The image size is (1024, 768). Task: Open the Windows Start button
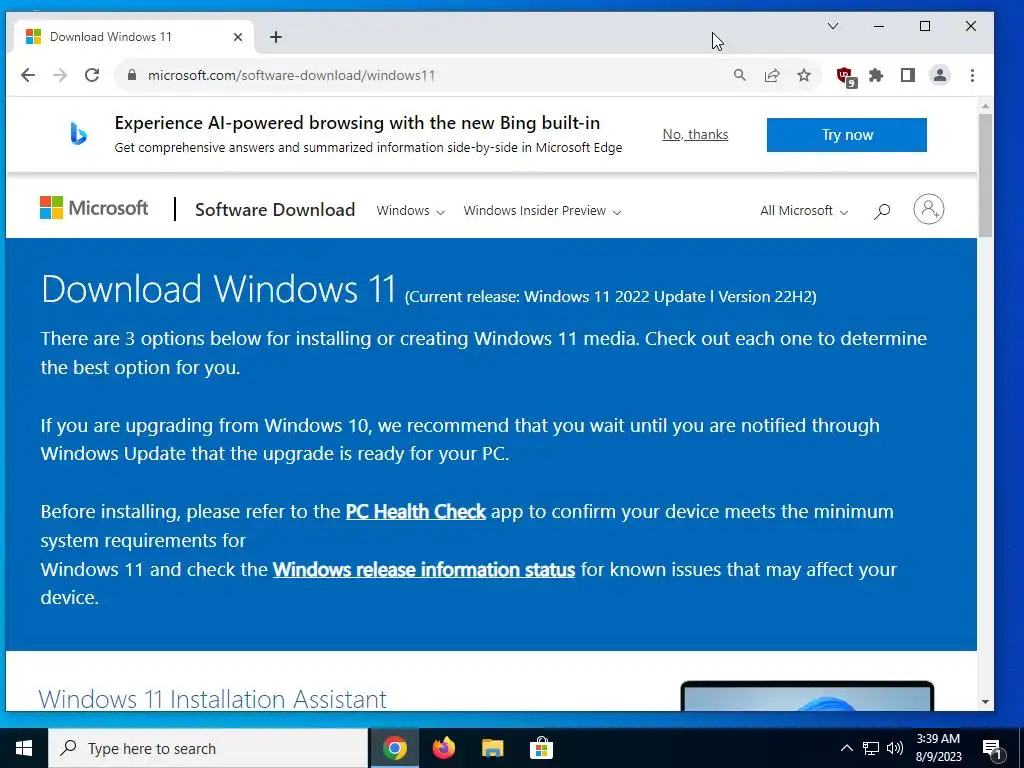[x=24, y=748]
